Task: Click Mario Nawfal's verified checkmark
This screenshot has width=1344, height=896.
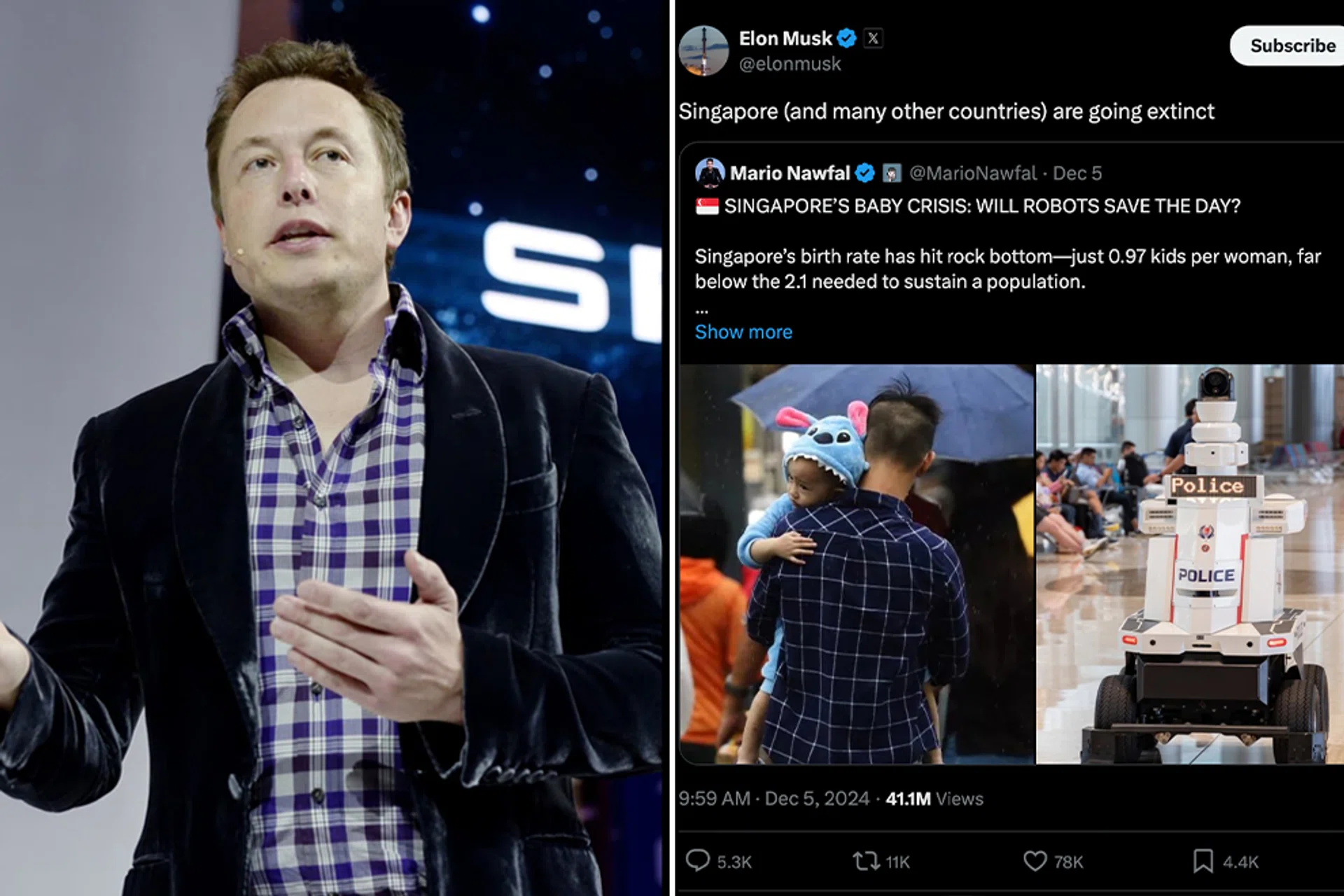Action: (x=865, y=173)
